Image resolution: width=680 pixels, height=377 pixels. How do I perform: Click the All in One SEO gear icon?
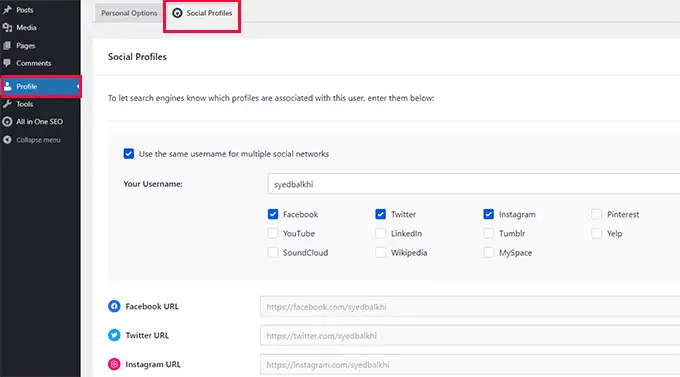coord(7,122)
